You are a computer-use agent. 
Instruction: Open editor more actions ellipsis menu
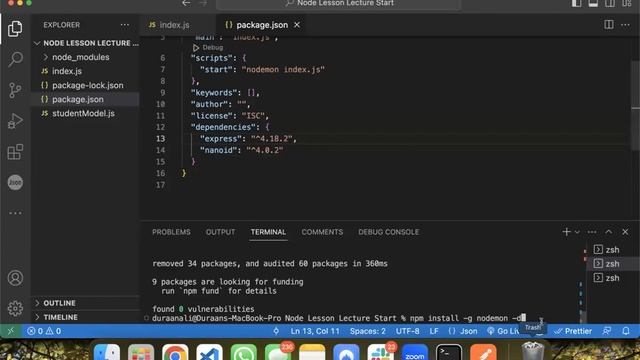point(625,25)
